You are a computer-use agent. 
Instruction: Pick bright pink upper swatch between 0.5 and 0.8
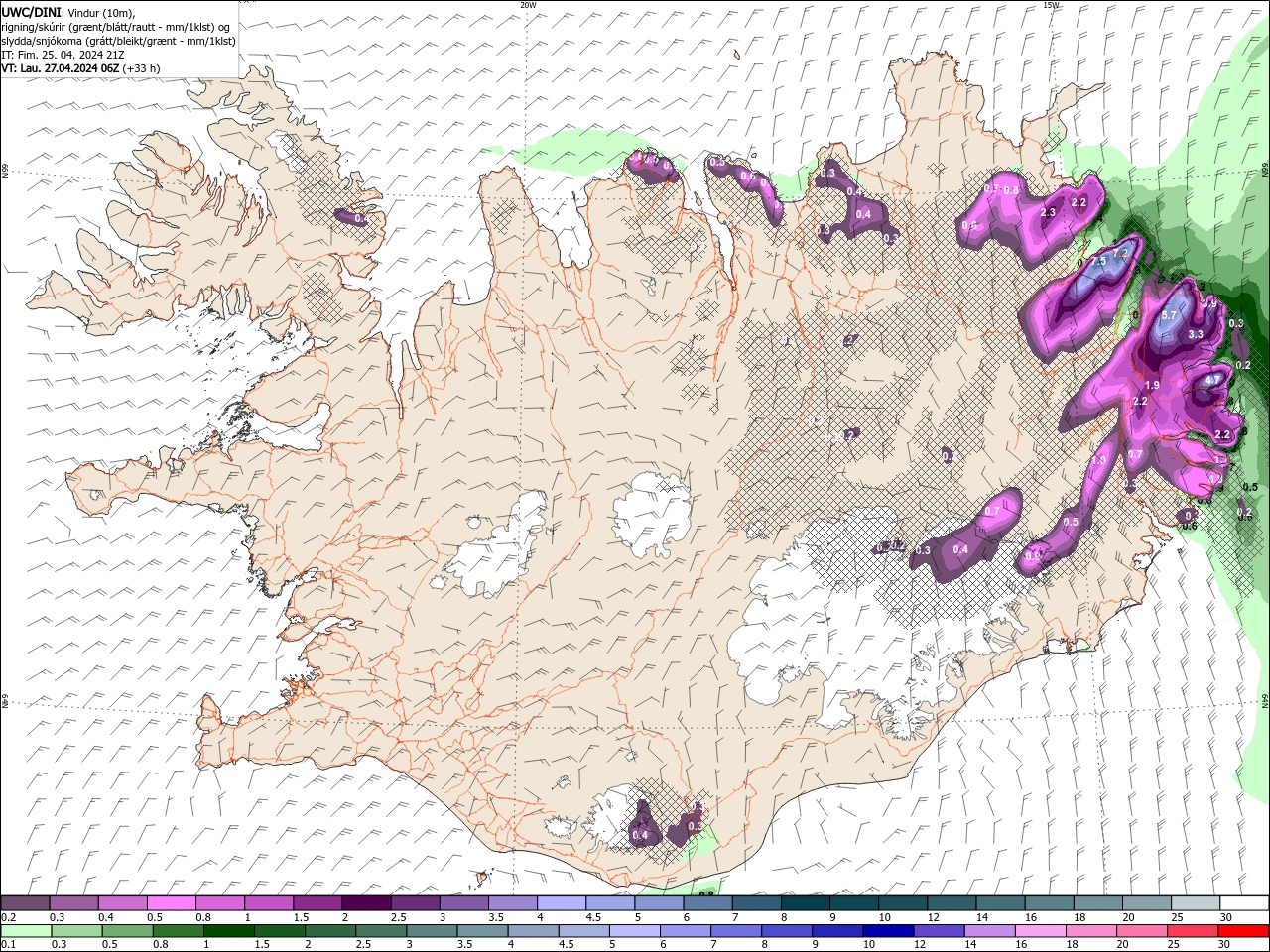click(172, 903)
